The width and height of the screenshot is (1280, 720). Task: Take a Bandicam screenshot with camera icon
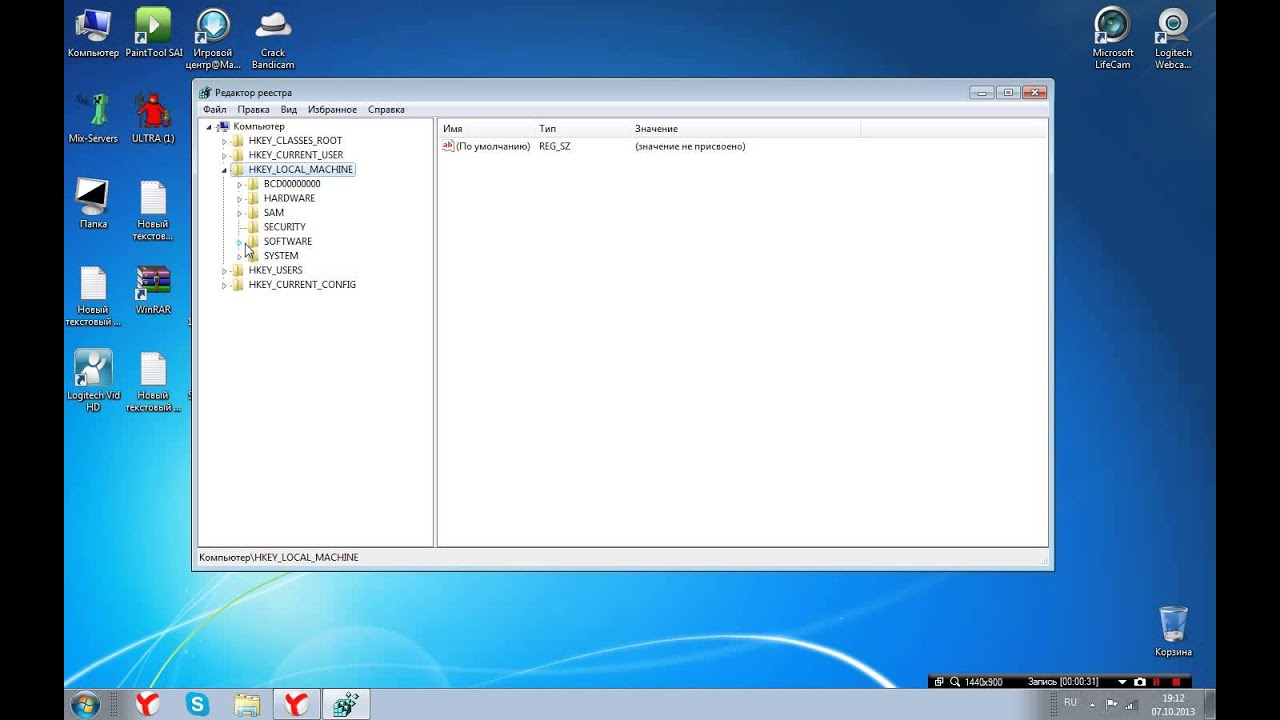pyautogui.click(x=1139, y=682)
